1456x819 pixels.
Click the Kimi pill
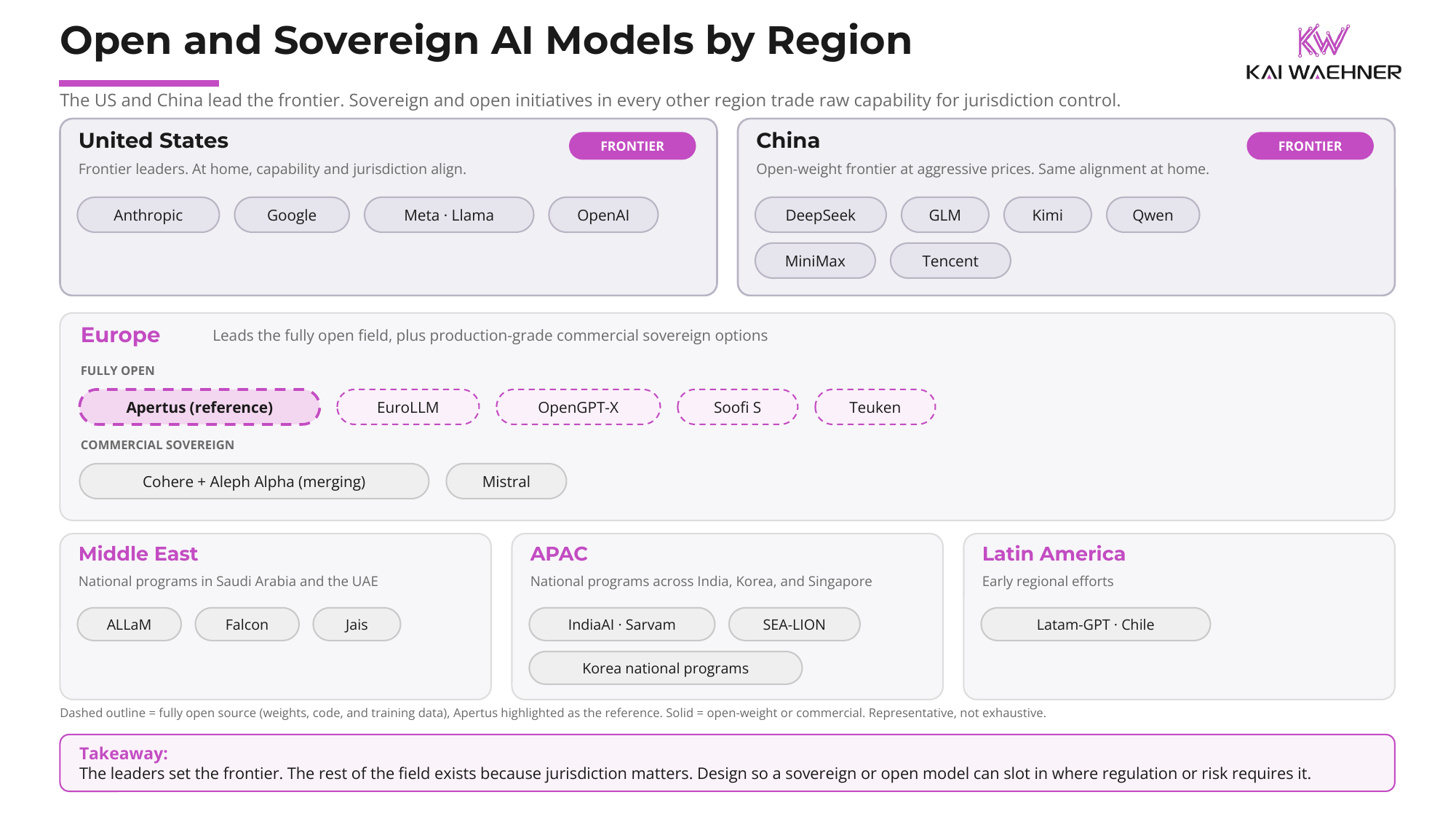1048,215
